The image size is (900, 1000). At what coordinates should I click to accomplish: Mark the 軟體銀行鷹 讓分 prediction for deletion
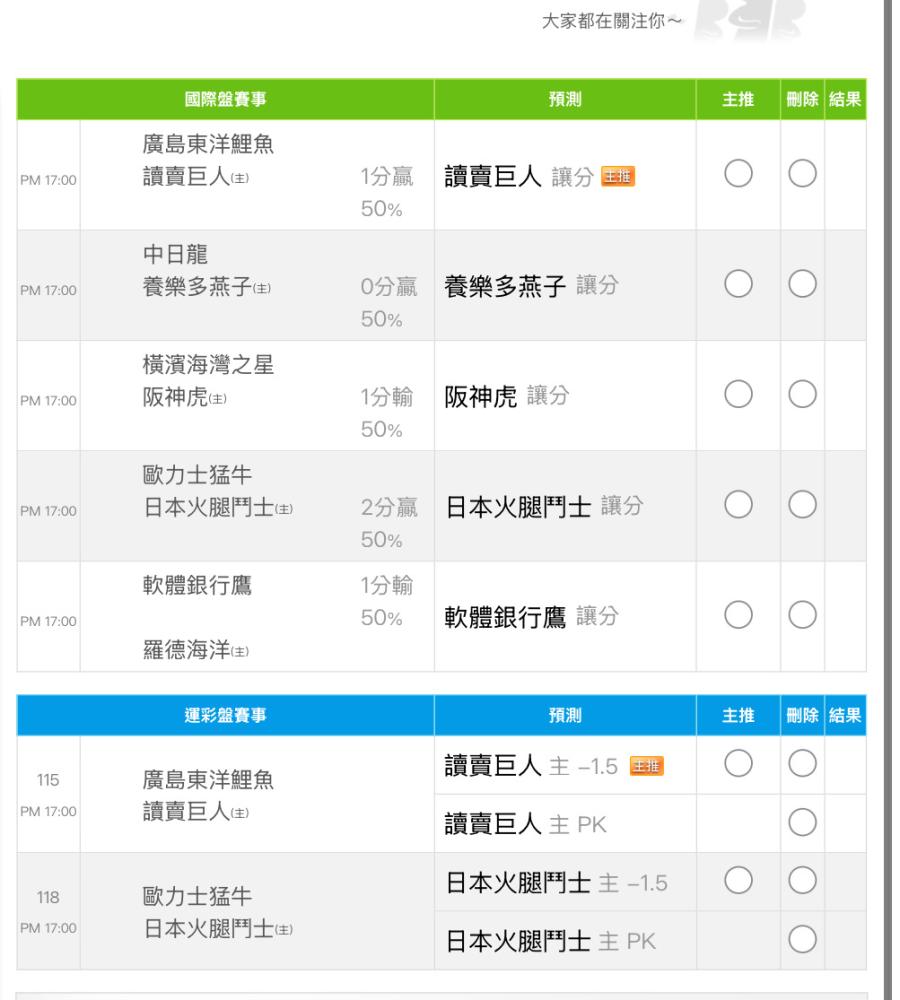click(802, 616)
